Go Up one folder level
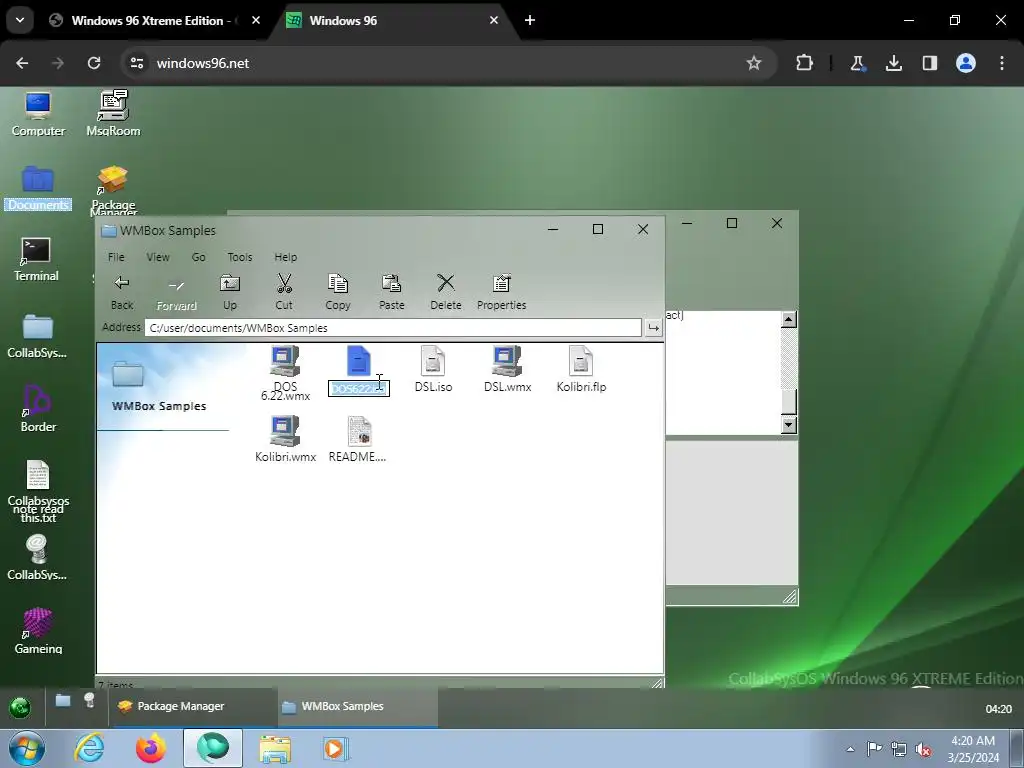Screen dimensions: 1024x768 (x=230, y=291)
